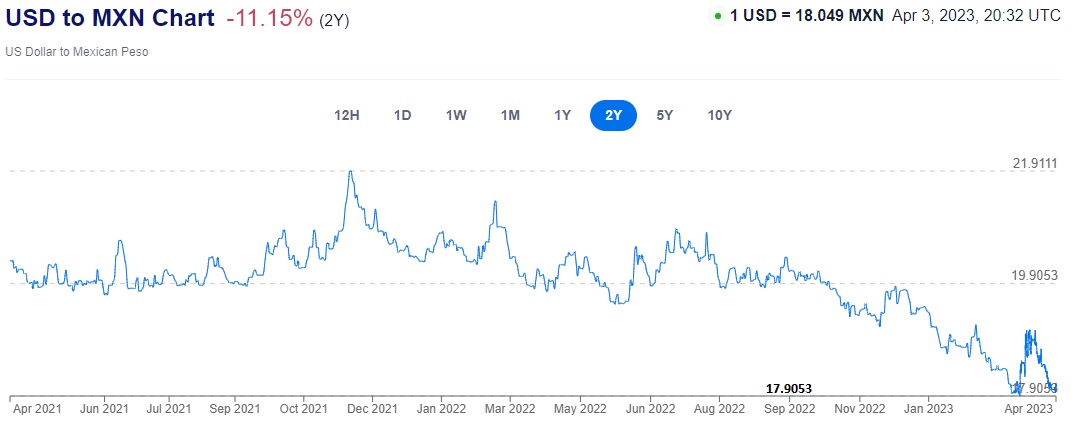Click the green live rate indicator dot
This screenshot has width=1083, height=423.
[718, 17]
